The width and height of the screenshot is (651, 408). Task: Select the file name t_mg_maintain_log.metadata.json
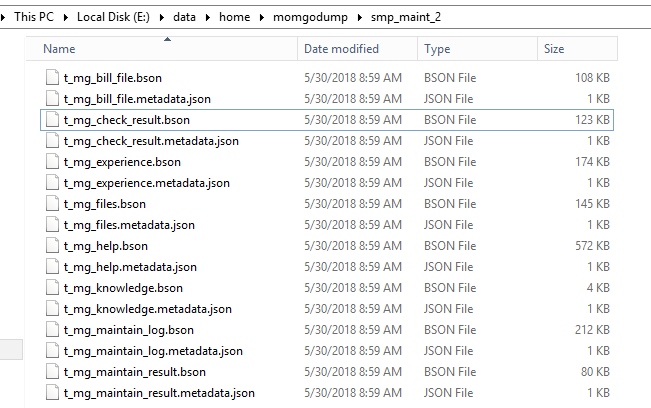point(153,351)
